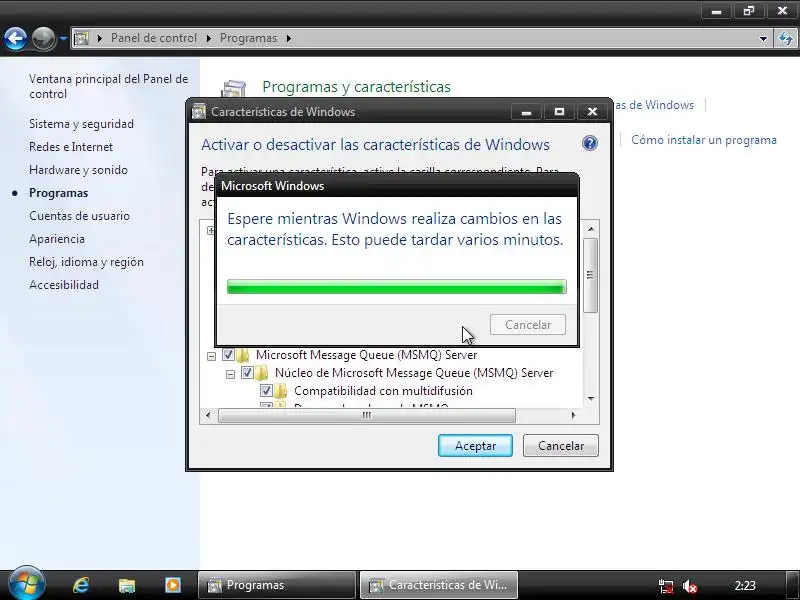
Task: Click Show desktop strip at taskbar end
Action: tap(792, 585)
